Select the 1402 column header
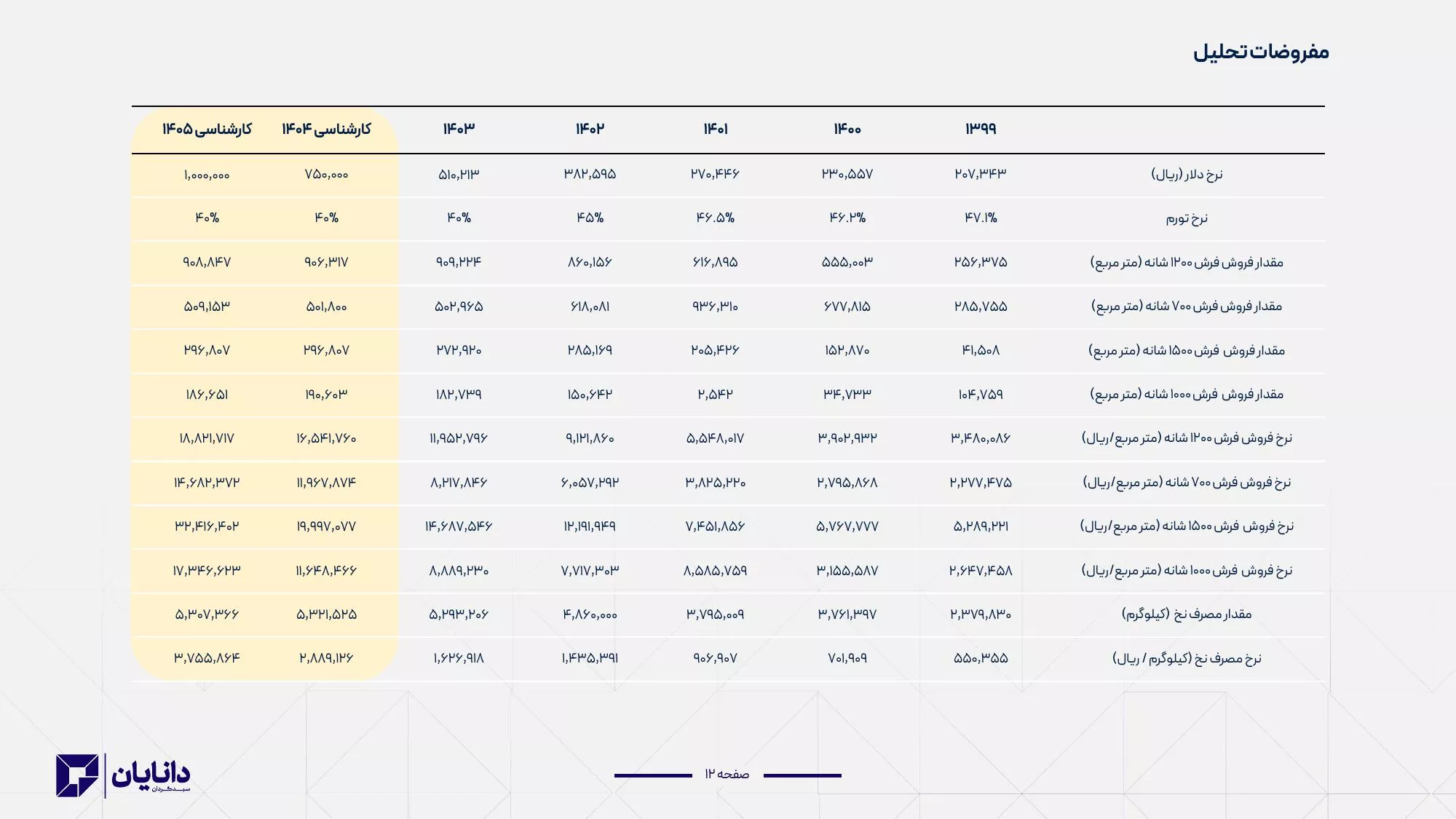The width and height of the screenshot is (1456, 819). click(590, 129)
